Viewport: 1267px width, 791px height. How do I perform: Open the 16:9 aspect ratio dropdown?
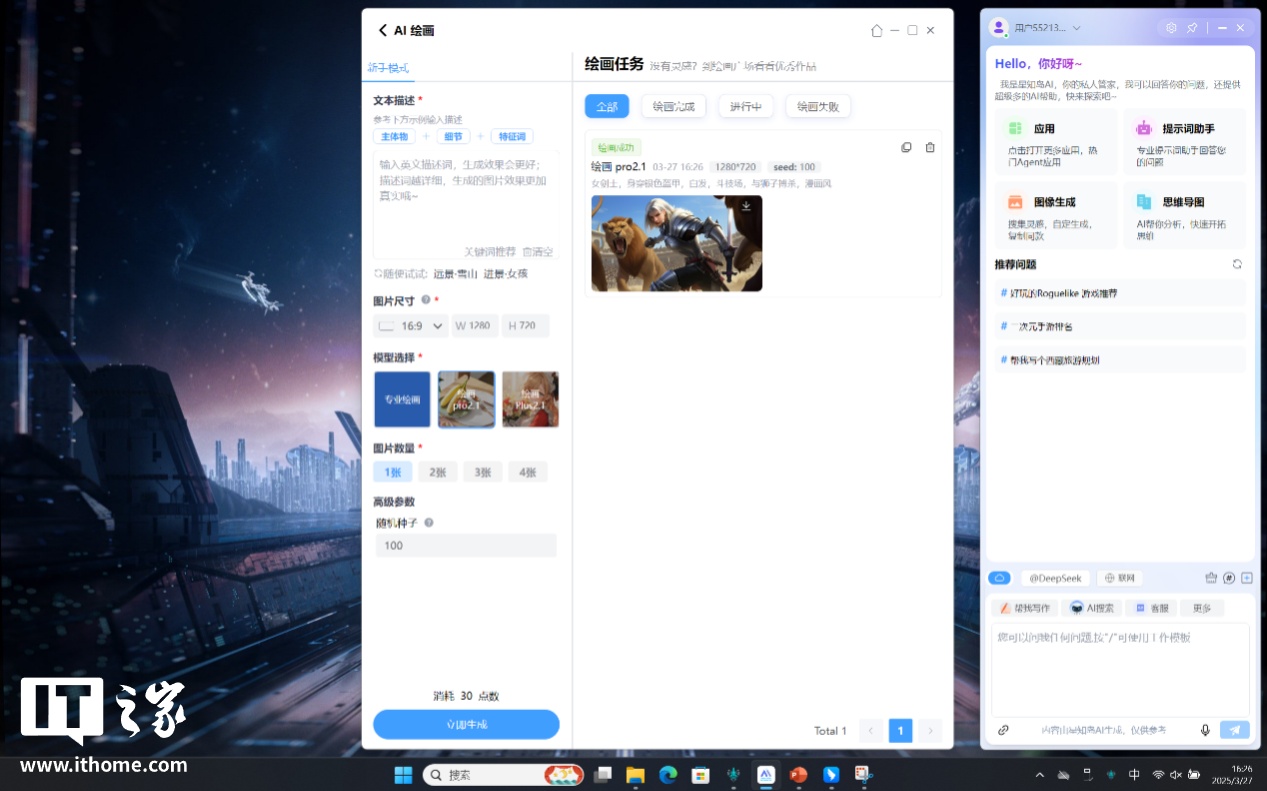[x=411, y=326]
